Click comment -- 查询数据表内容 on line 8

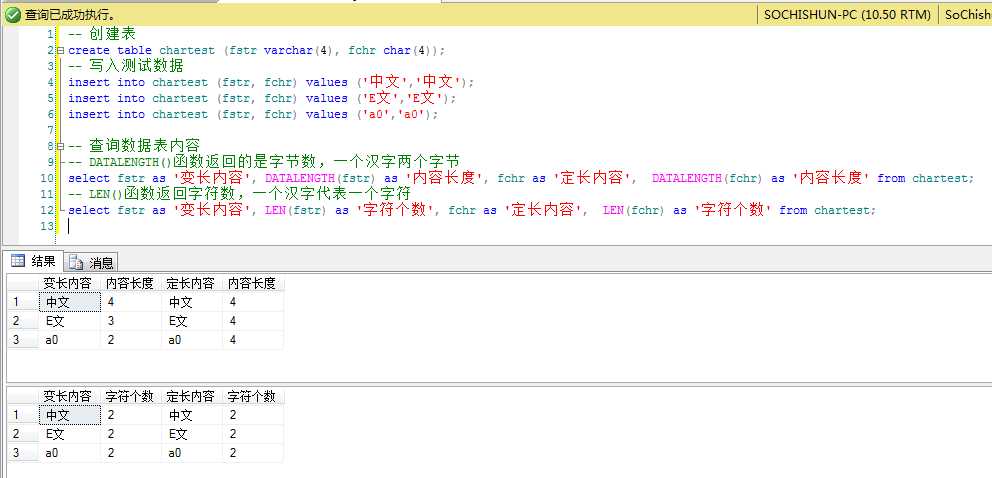tap(134, 146)
